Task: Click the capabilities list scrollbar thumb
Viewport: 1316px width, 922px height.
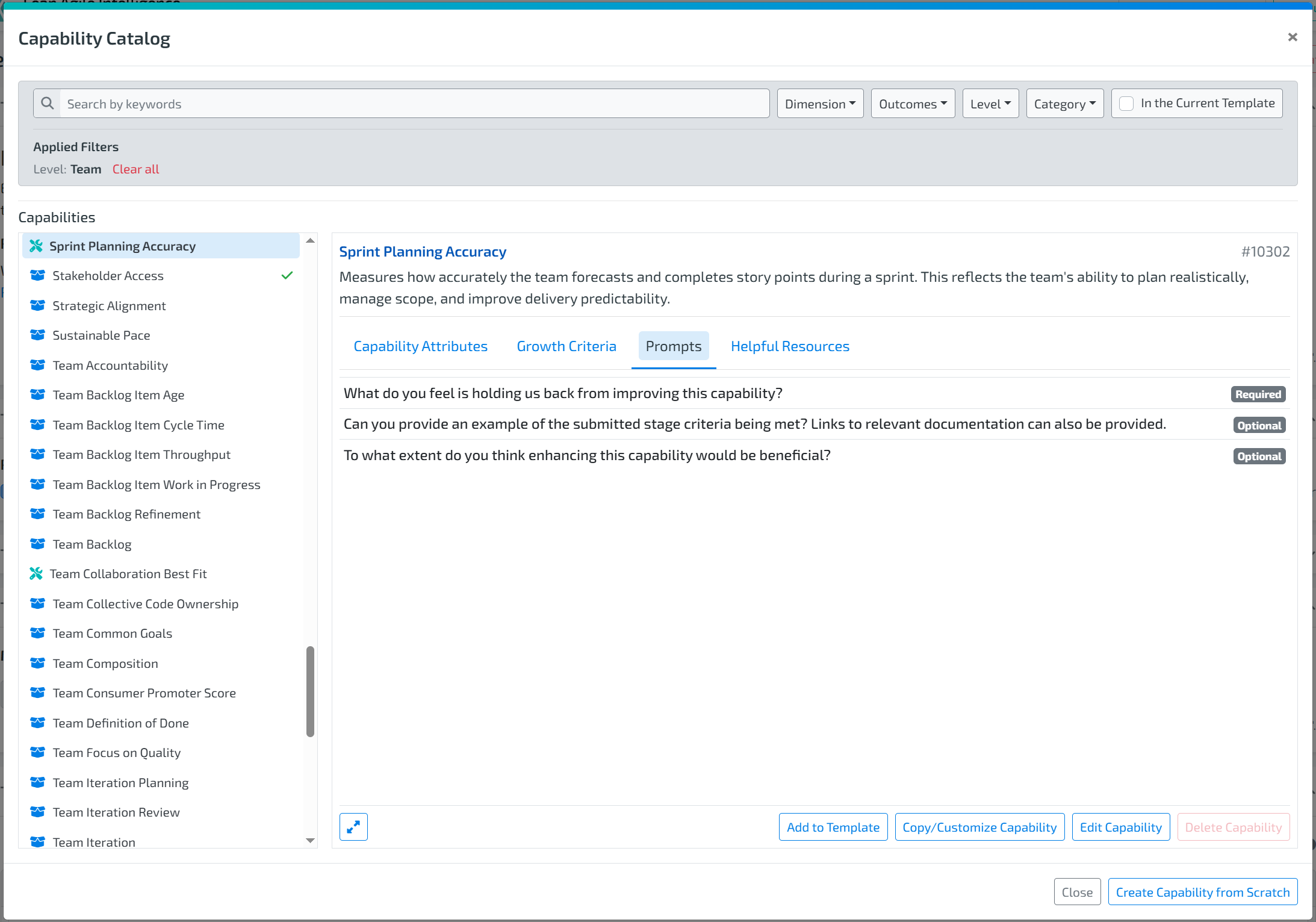Action: (310, 691)
